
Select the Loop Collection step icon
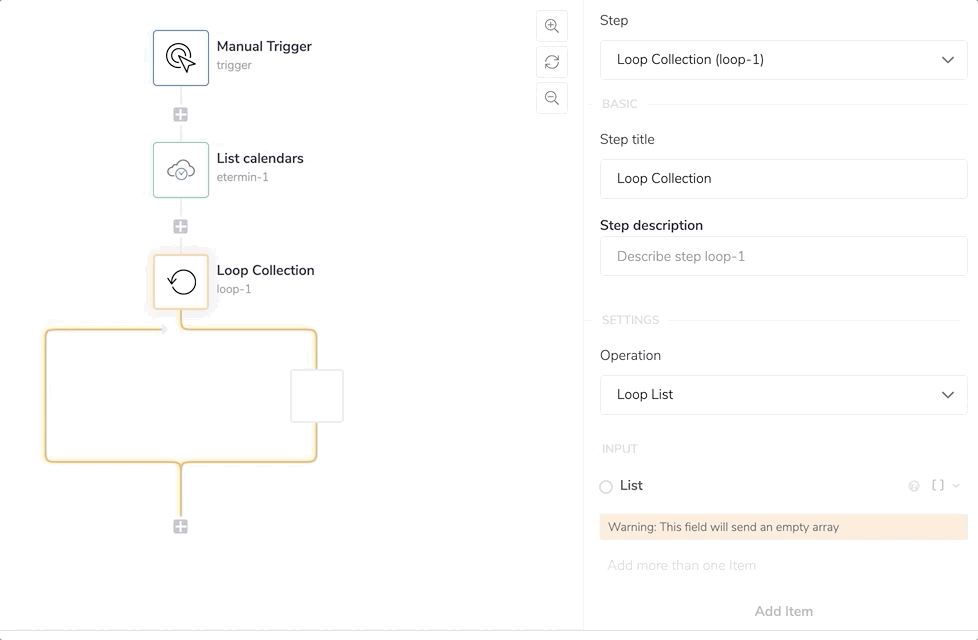point(181,282)
